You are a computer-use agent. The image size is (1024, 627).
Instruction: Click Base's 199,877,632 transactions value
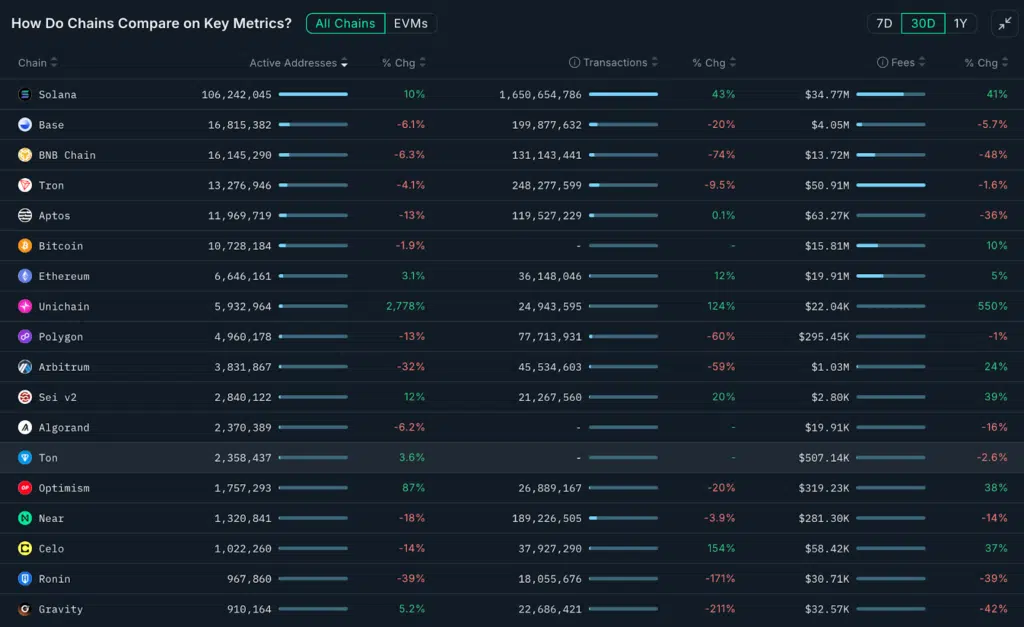547,125
